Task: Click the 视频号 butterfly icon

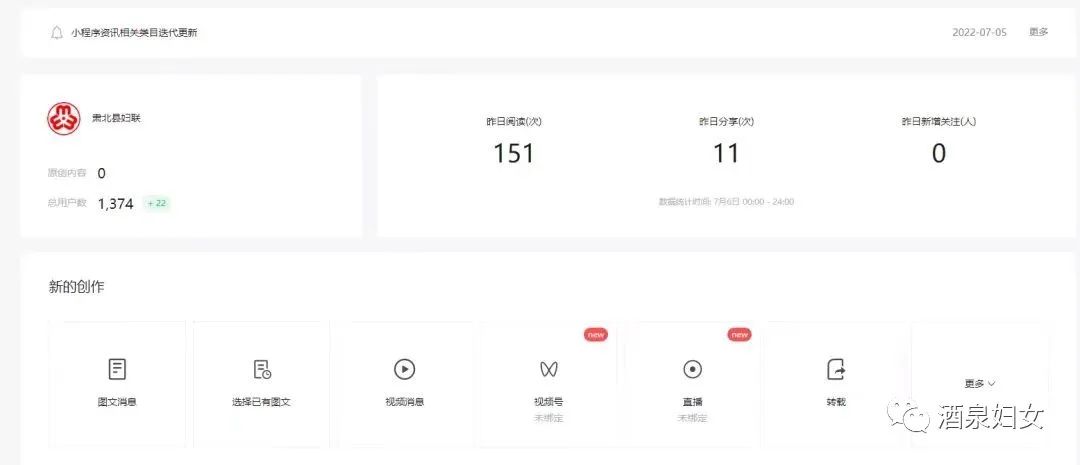Action: pos(548,369)
